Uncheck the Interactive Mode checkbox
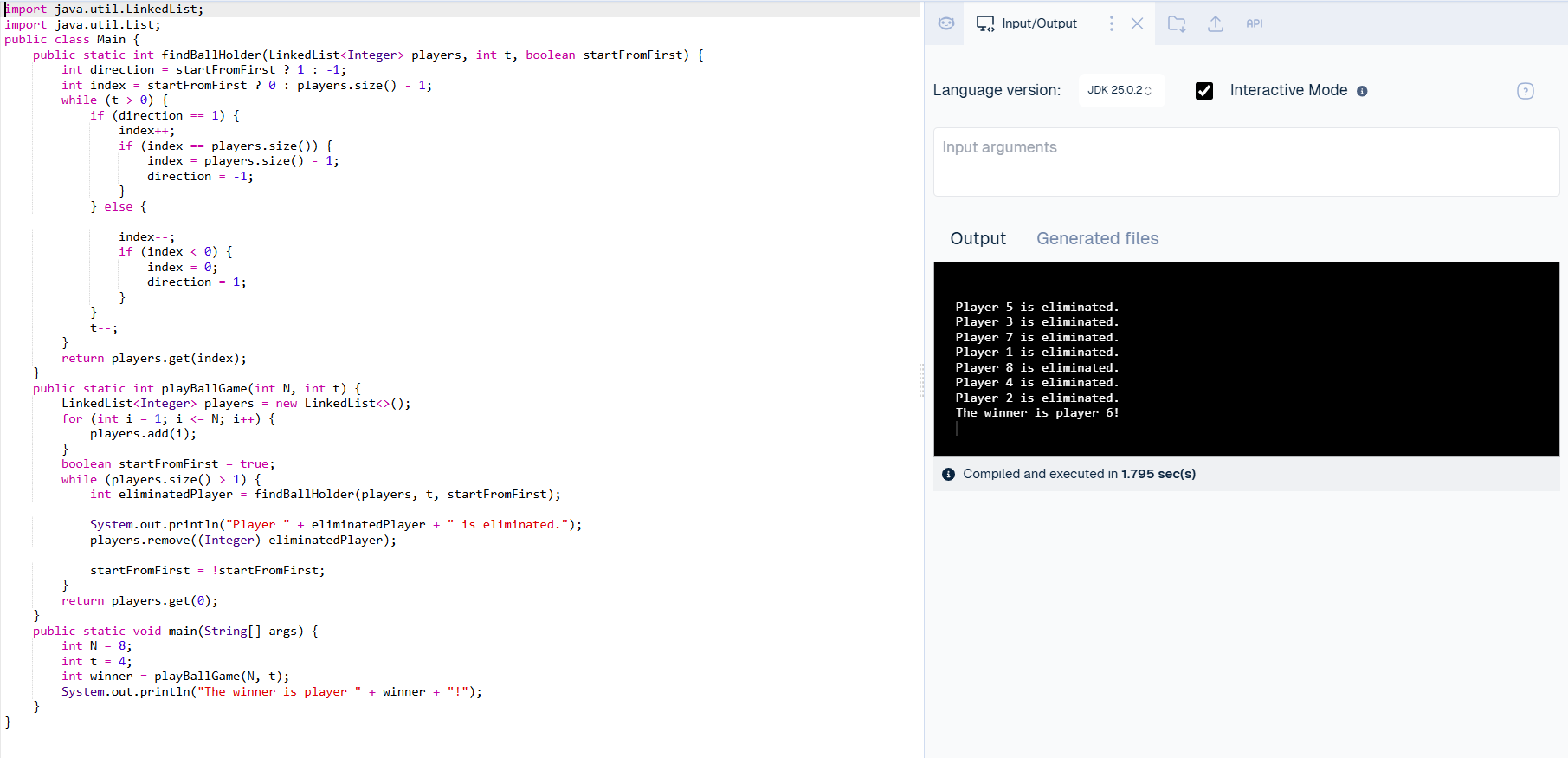1568x758 pixels. coord(1204,91)
